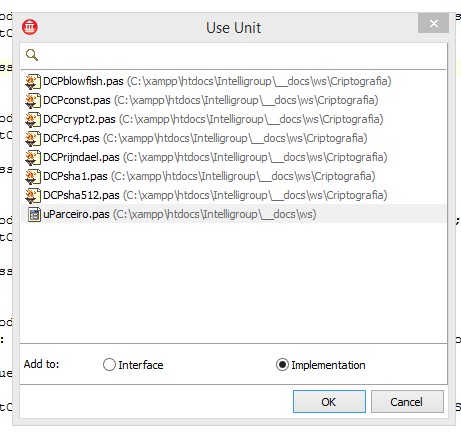Click the DCPsha512.pas unit file icon

[33, 195]
